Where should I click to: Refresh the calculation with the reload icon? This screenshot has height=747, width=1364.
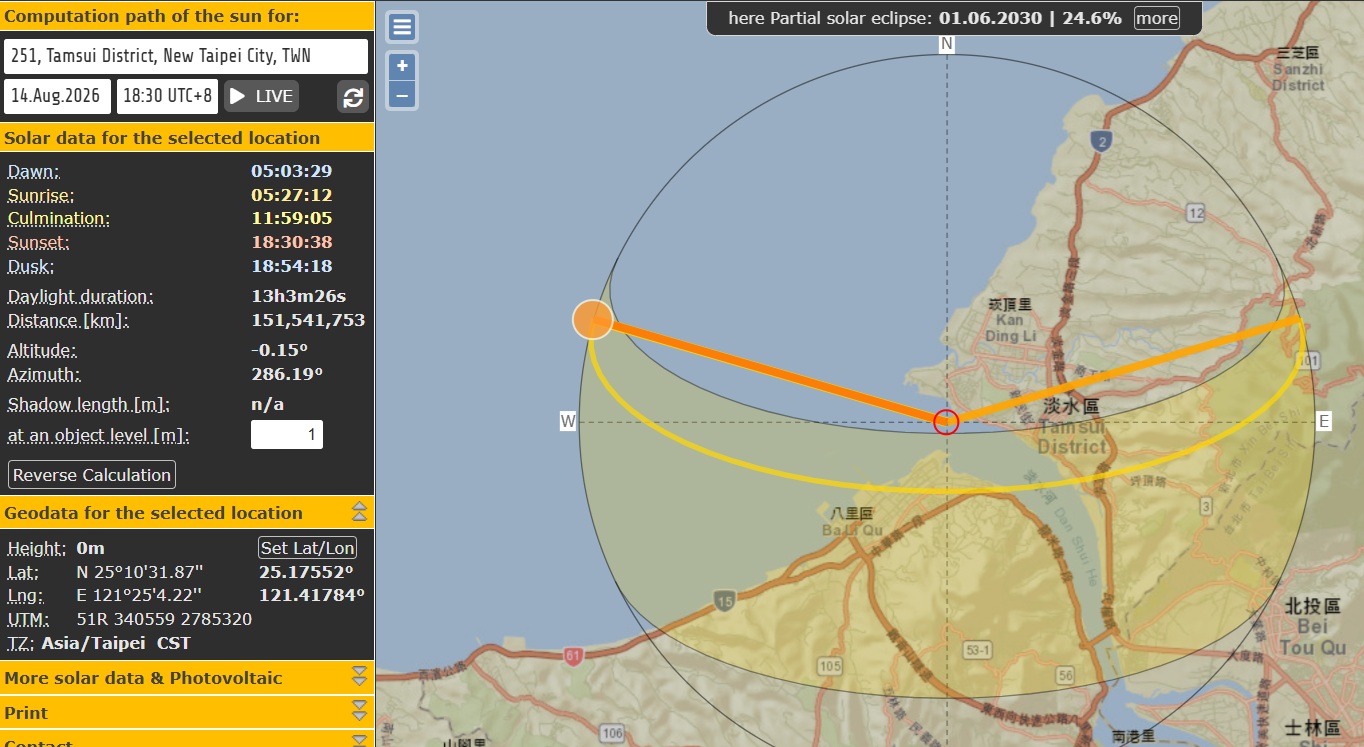[x=353, y=97]
